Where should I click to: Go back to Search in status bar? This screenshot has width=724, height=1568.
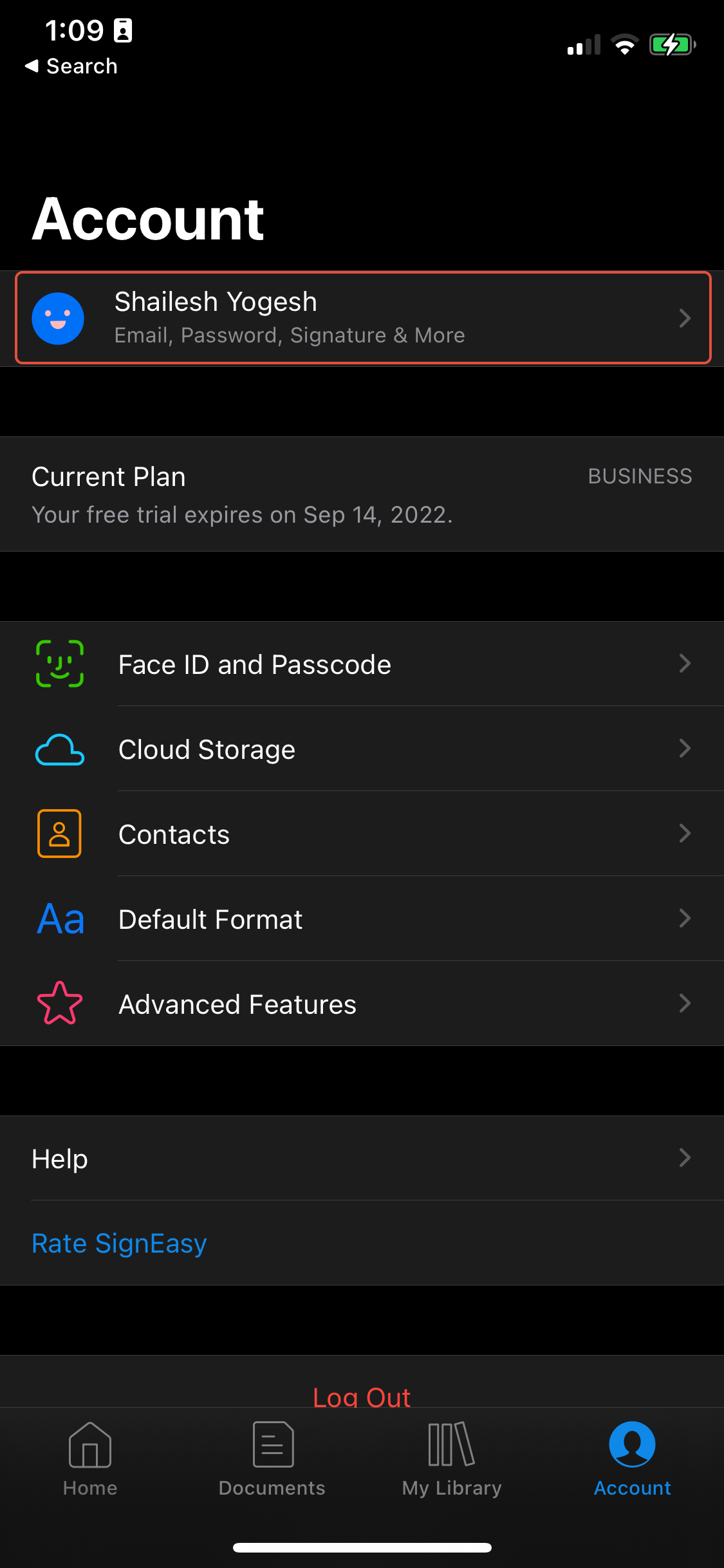tap(71, 66)
